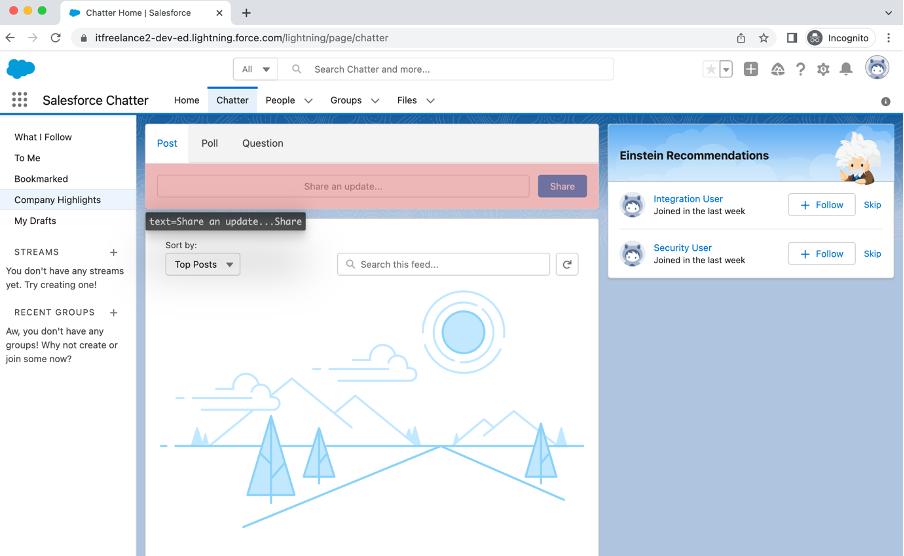
Task: Refresh the feed with the refresh icon
Action: pos(567,264)
